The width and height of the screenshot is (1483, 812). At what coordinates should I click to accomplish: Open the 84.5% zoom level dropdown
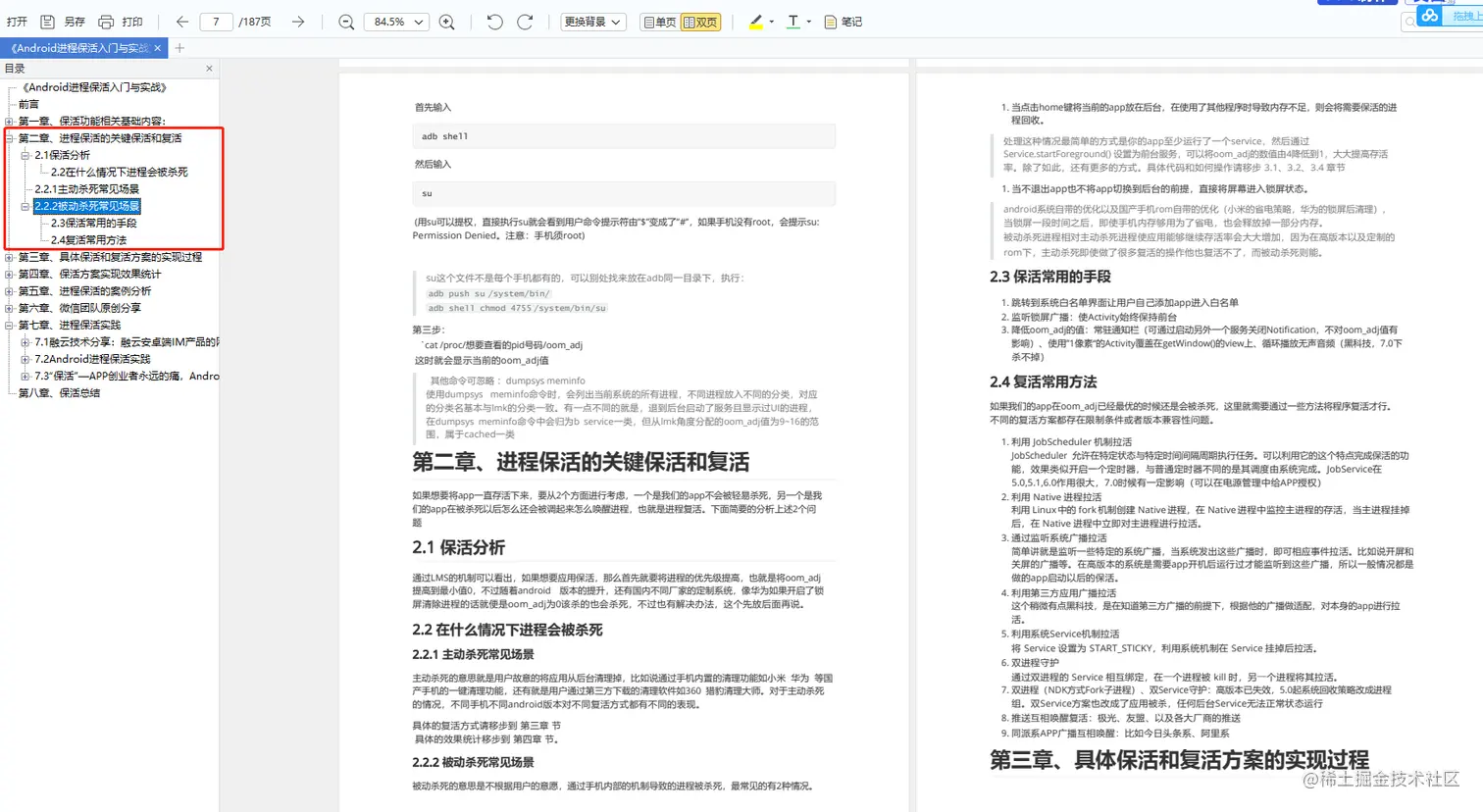396,22
